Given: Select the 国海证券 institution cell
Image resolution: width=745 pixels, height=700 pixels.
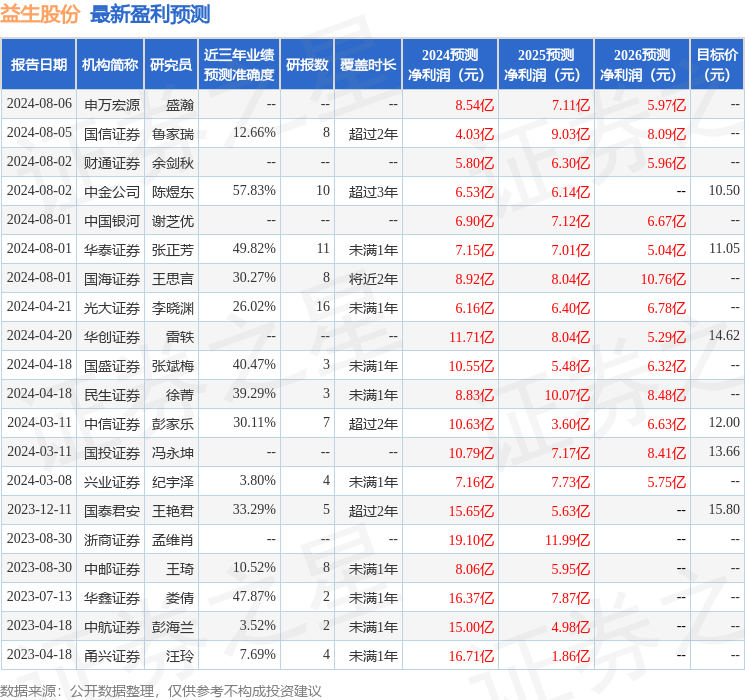Looking at the screenshot, I should click(112, 279).
